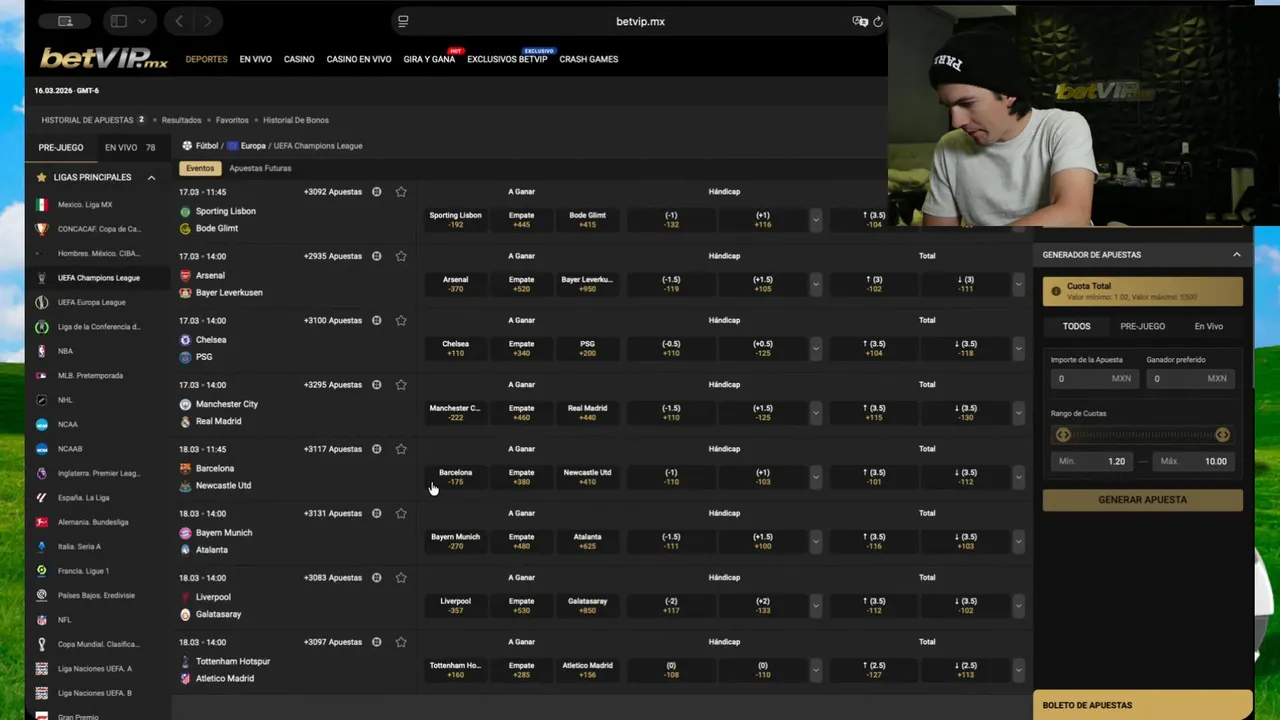This screenshot has height=720, width=1280.
Task: Collapse Ligas Principales section
Action: point(151,178)
